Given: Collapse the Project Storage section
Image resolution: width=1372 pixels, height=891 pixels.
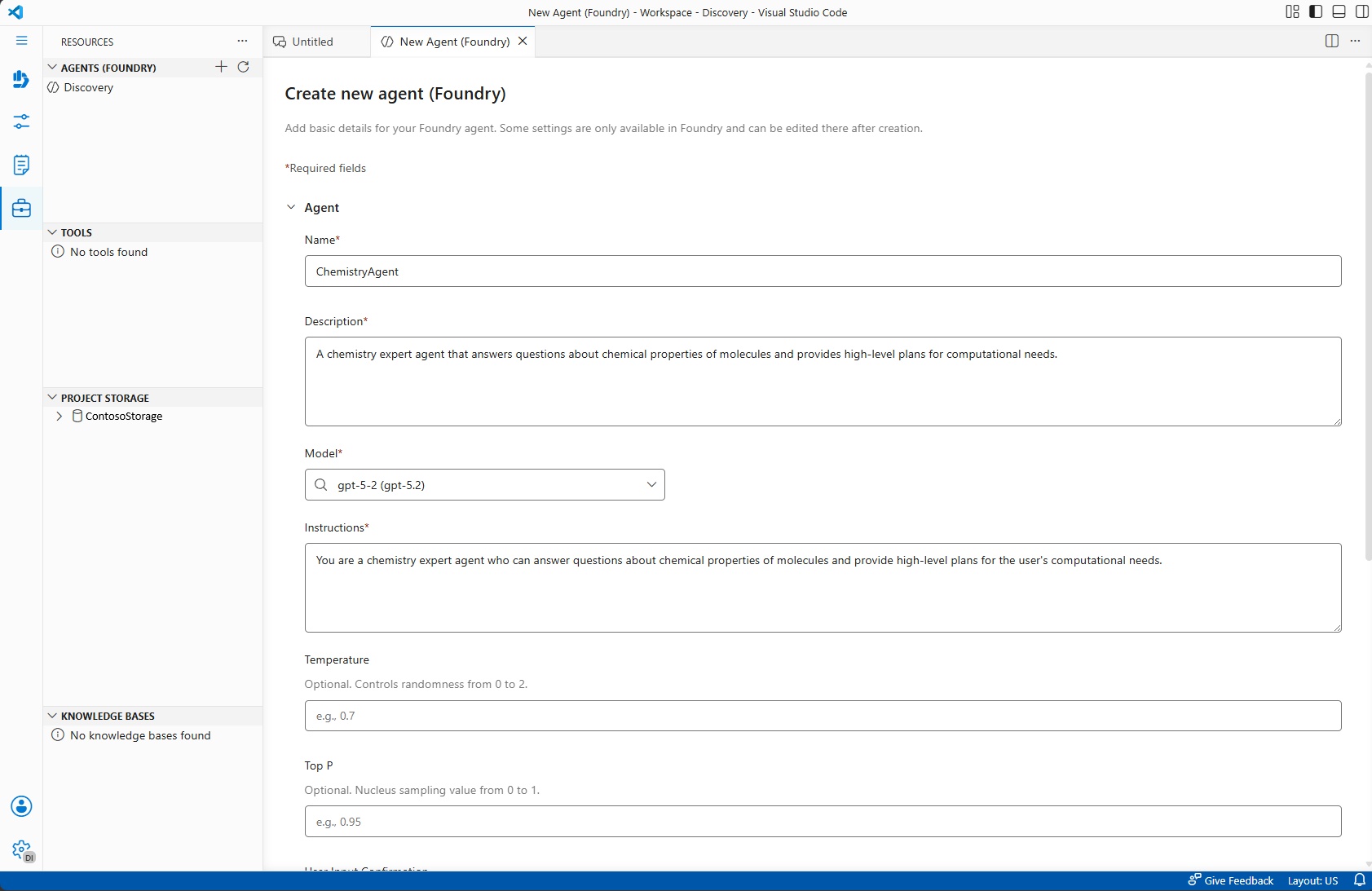Looking at the screenshot, I should [52, 398].
